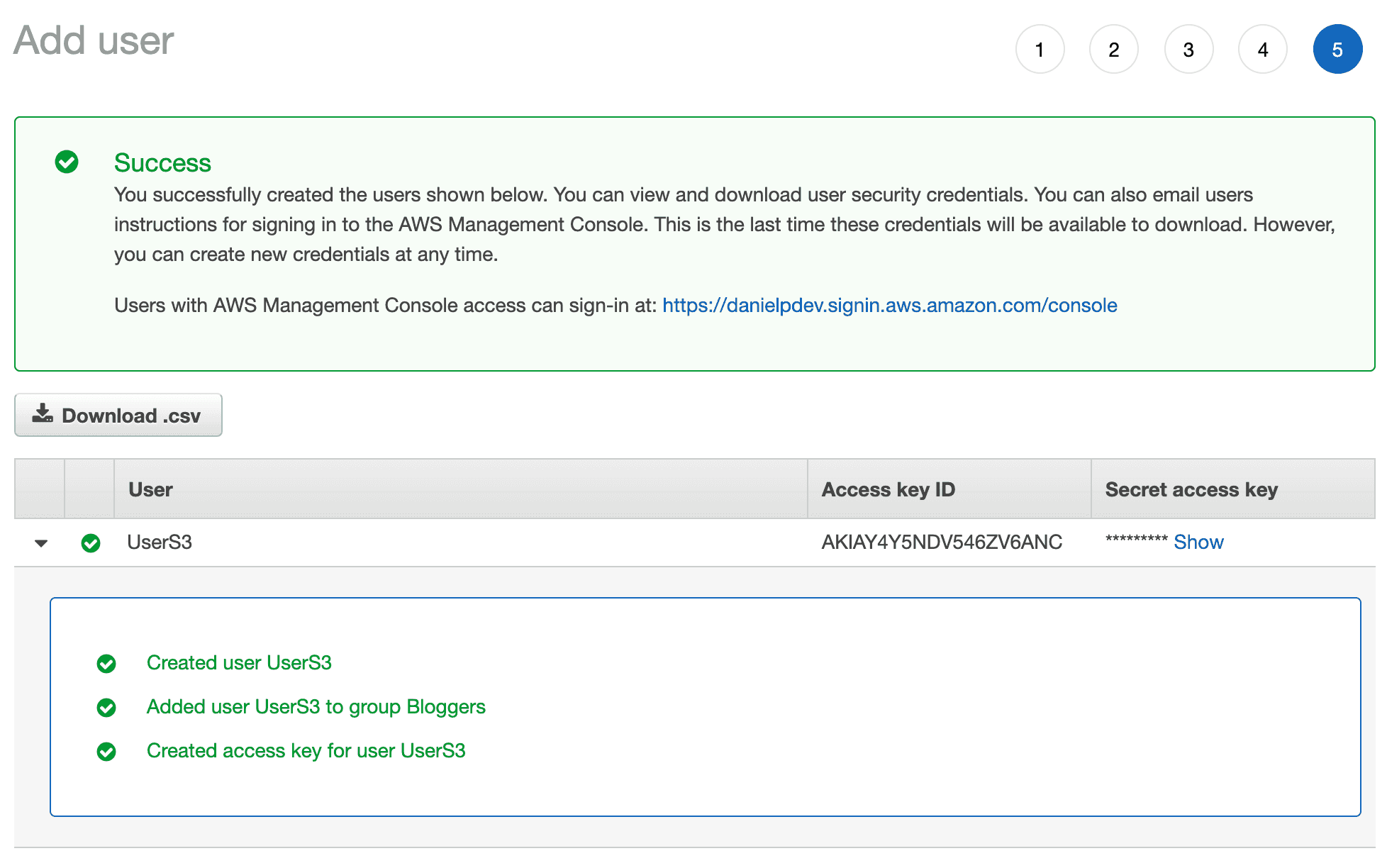Image resolution: width=1387 pixels, height=868 pixels.
Task: Go to step 4 of Add user
Action: click(x=1263, y=50)
